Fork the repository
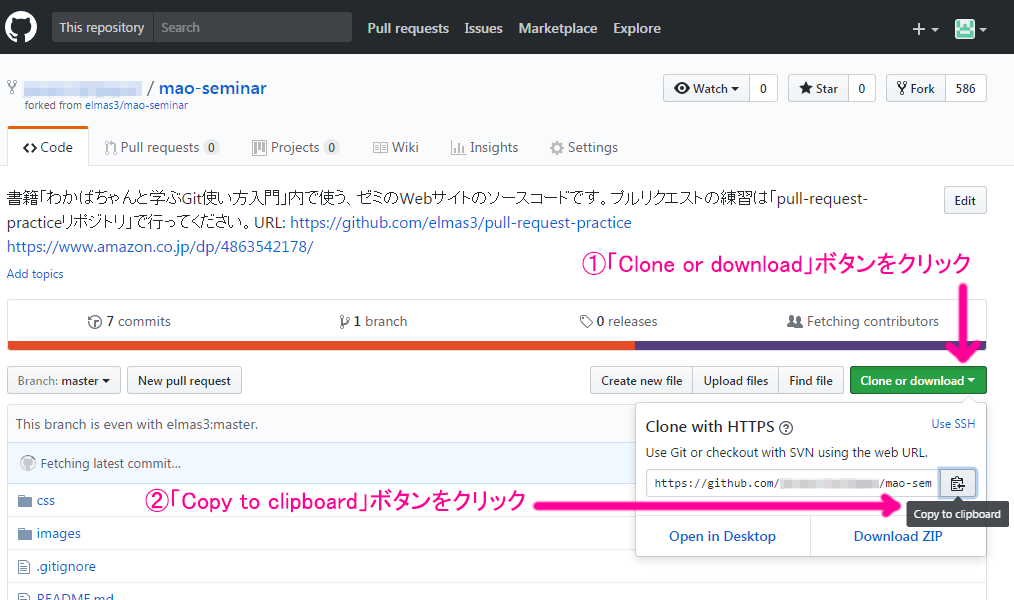This screenshot has width=1014, height=600. tap(916, 89)
